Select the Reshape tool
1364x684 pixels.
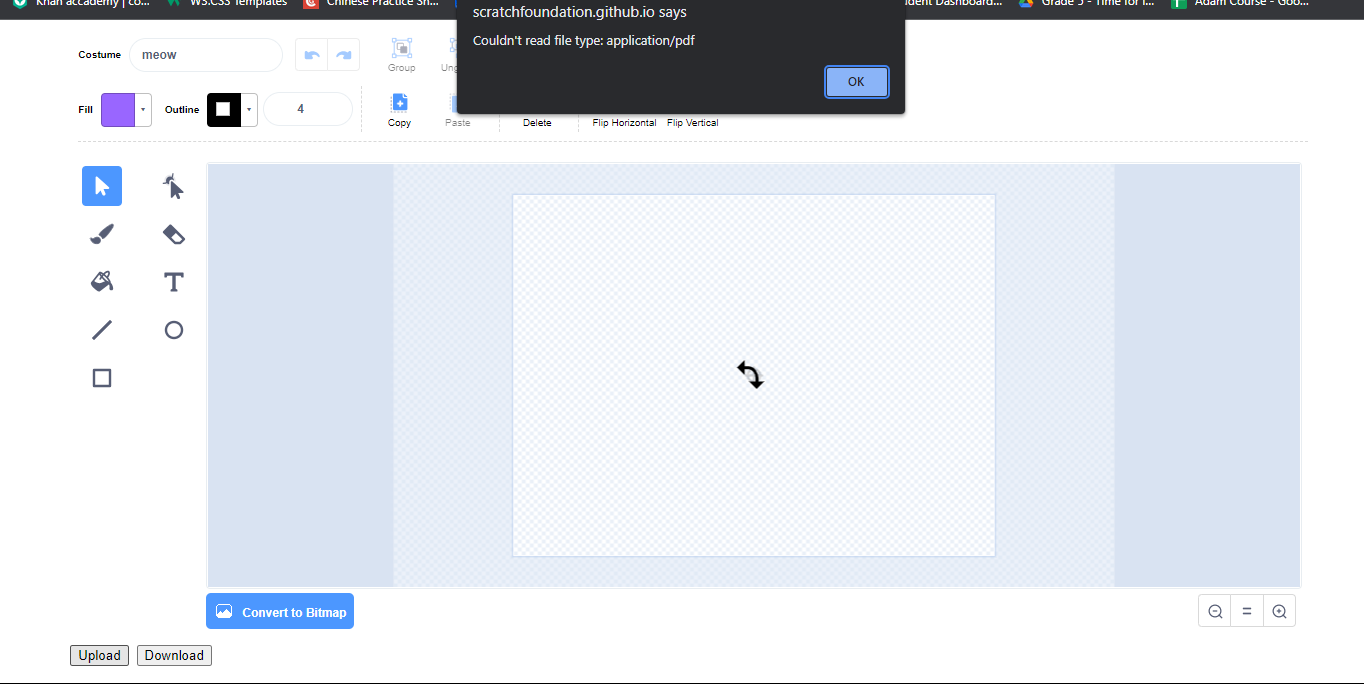coord(173,186)
